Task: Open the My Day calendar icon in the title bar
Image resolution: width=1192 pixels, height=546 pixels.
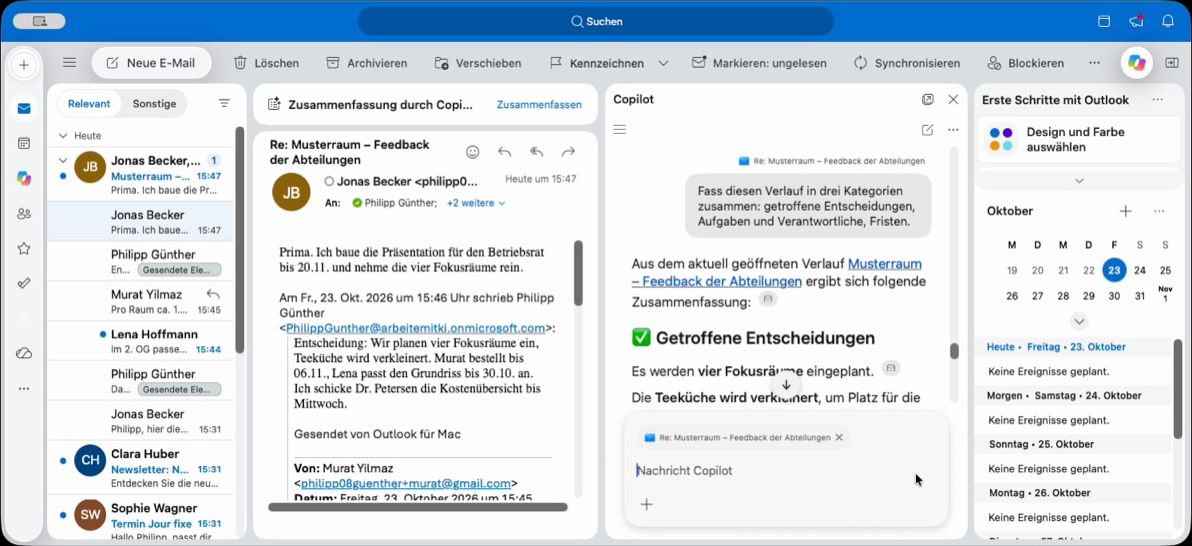Action: (1104, 21)
